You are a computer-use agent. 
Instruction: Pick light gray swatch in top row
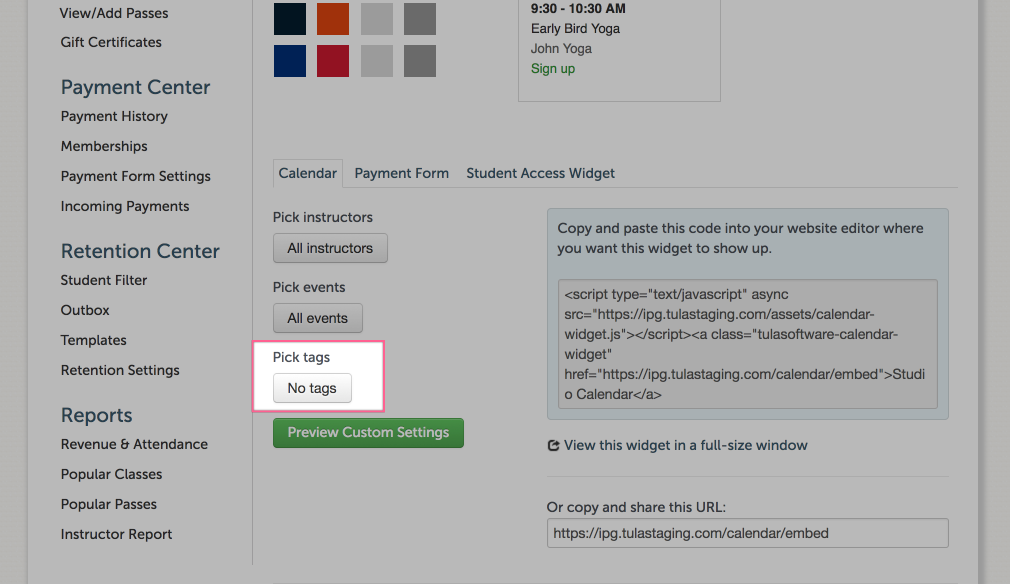[x=377, y=19]
